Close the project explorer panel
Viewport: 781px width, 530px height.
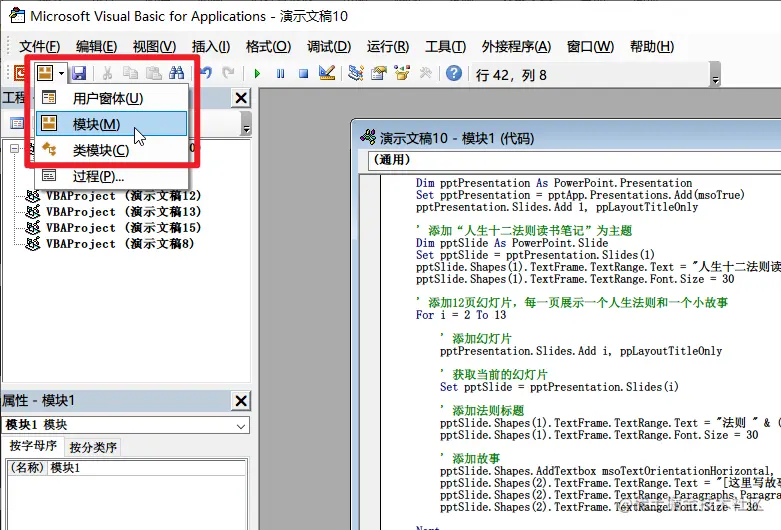[x=241, y=98]
